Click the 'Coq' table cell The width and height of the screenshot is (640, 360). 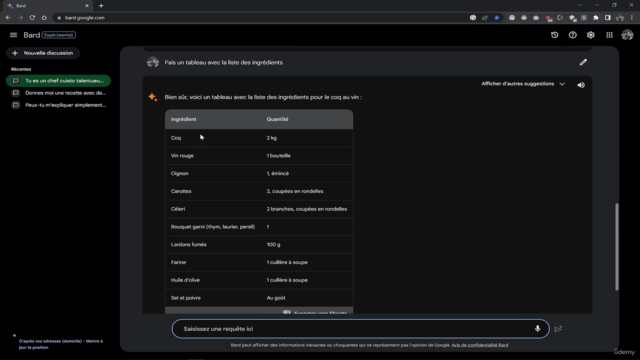click(176, 138)
